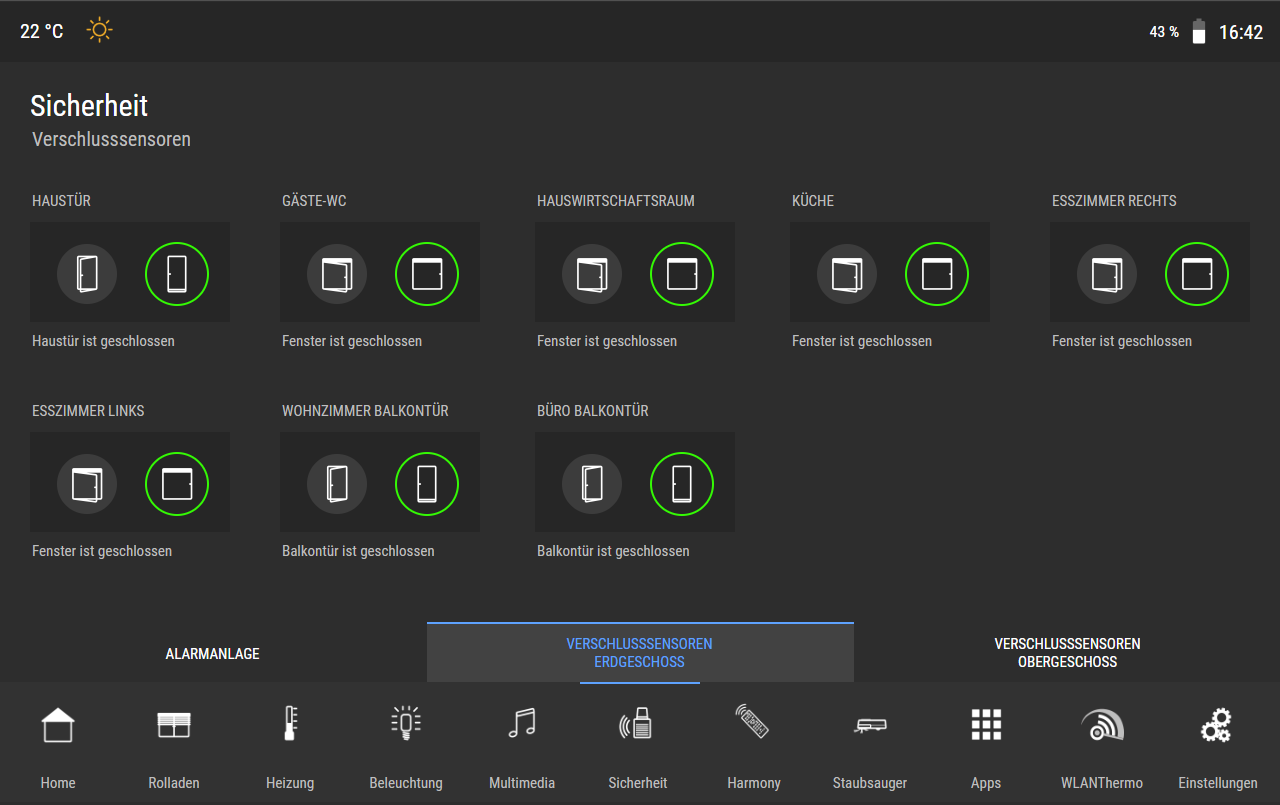Click the 22 °C temperature reading
Image resolution: width=1280 pixels, height=805 pixels.
click(42, 32)
